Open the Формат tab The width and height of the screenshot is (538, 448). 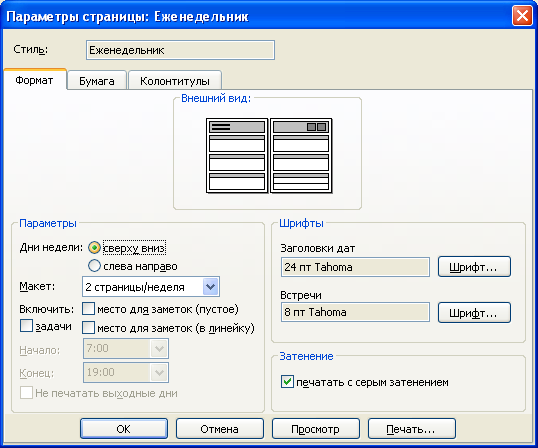coord(34,80)
